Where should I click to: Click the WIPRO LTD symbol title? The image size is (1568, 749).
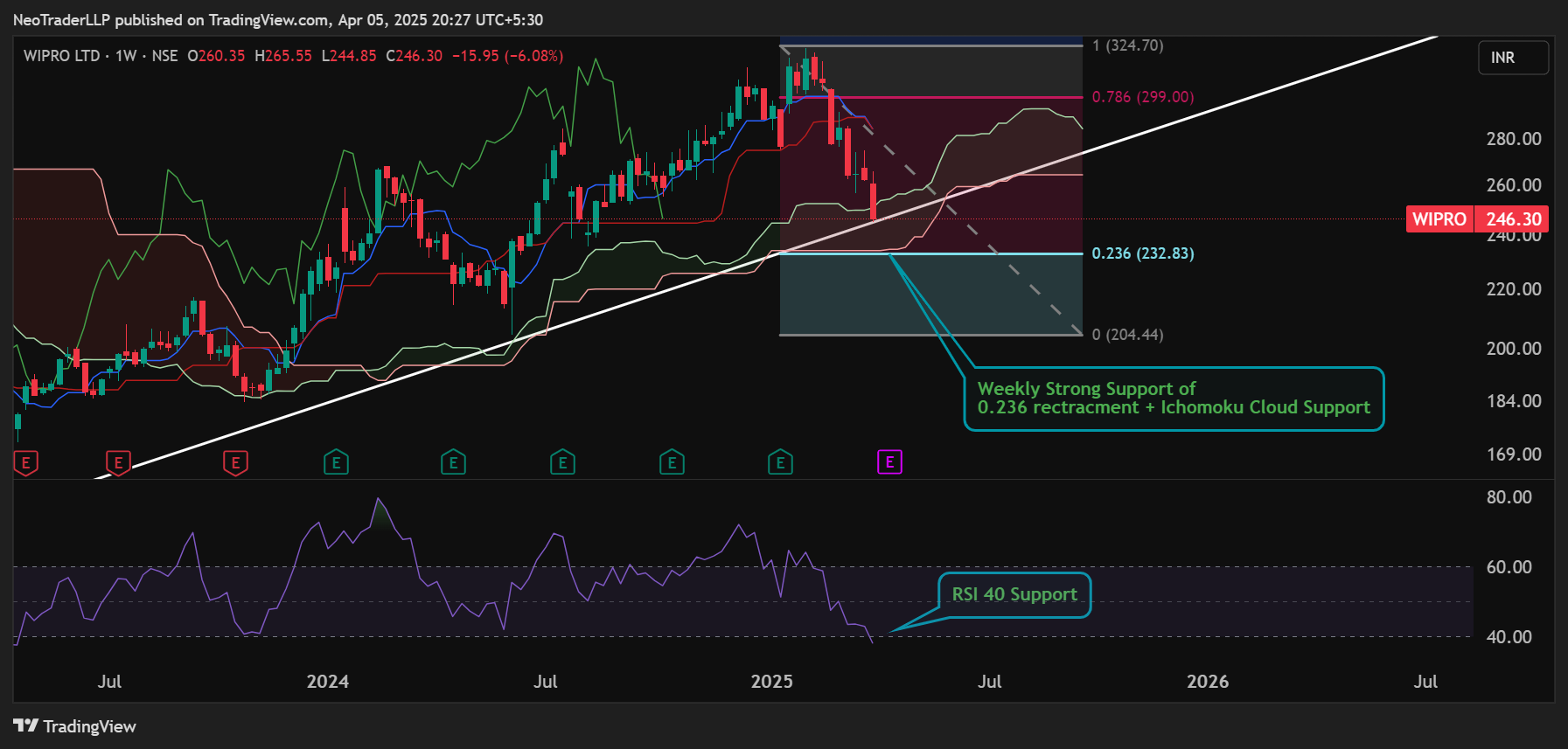tap(61, 56)
